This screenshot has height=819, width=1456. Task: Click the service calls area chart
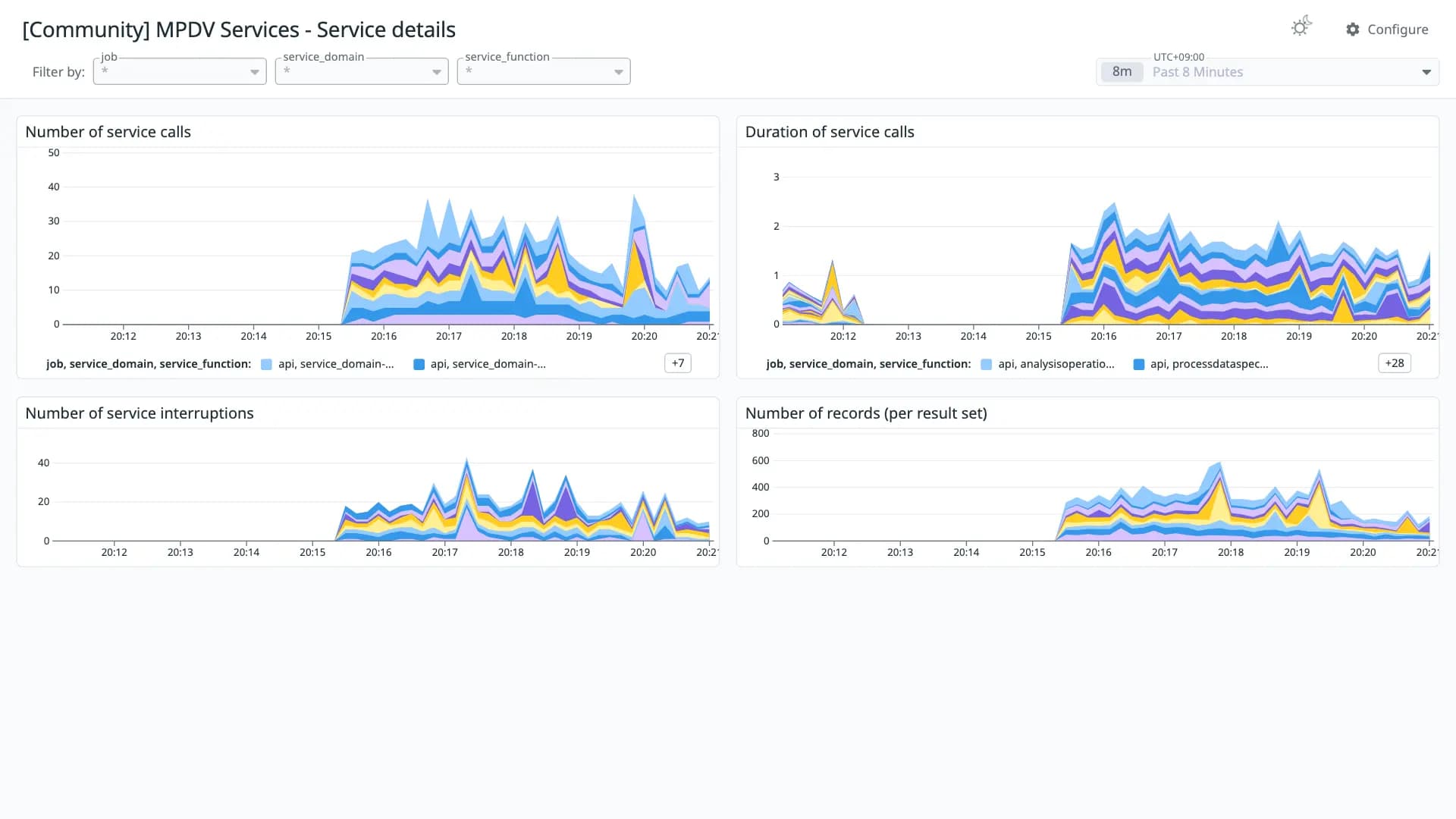point(387,239)
